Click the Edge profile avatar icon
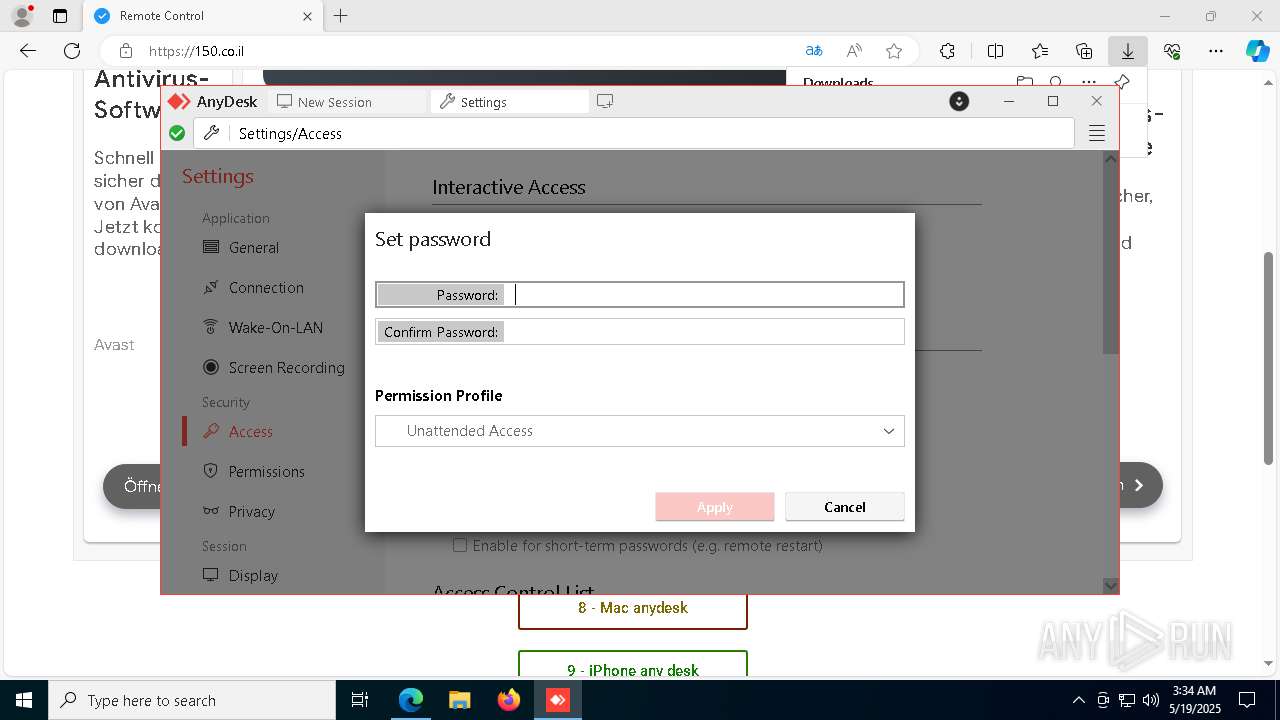This screenshot has height=720, width=1280. [22, 16]
